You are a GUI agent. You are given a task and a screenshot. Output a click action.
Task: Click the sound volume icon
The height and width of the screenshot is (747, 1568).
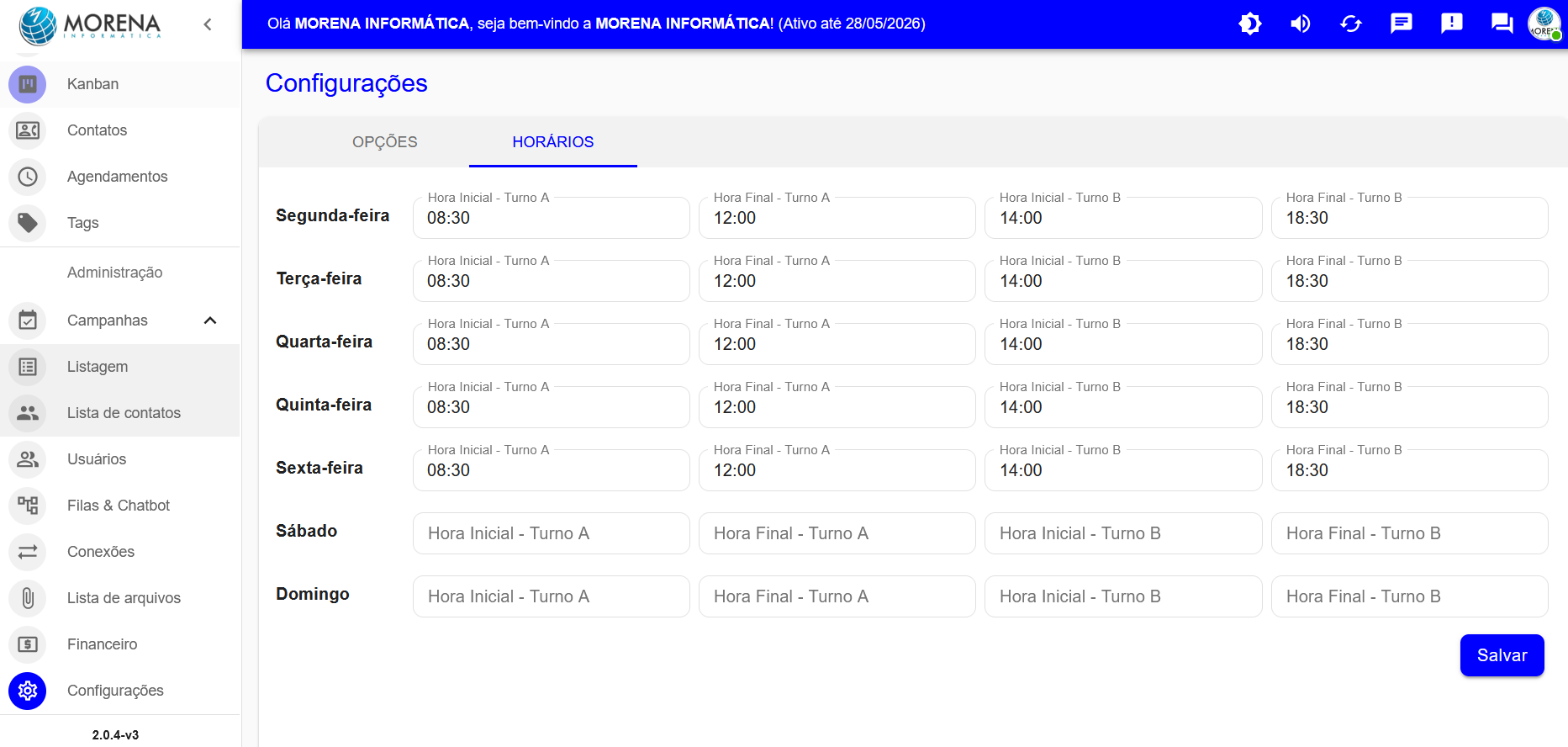click(1301, 24)
